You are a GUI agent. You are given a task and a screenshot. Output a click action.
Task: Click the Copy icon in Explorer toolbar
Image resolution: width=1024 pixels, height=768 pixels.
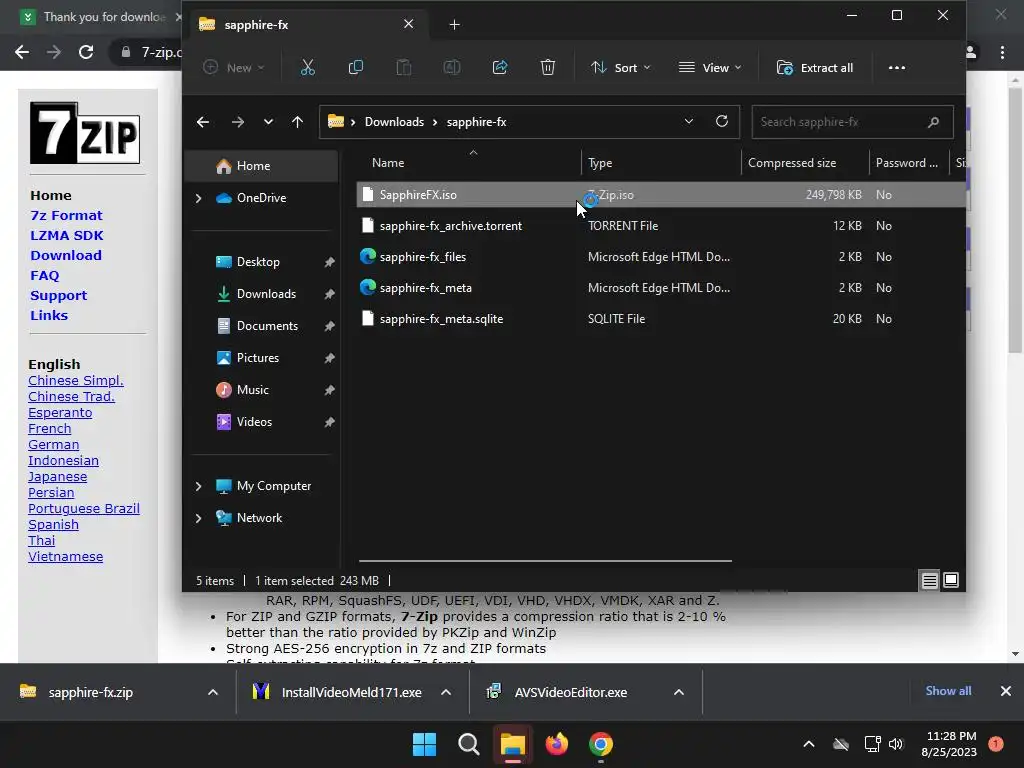point(355,67)
